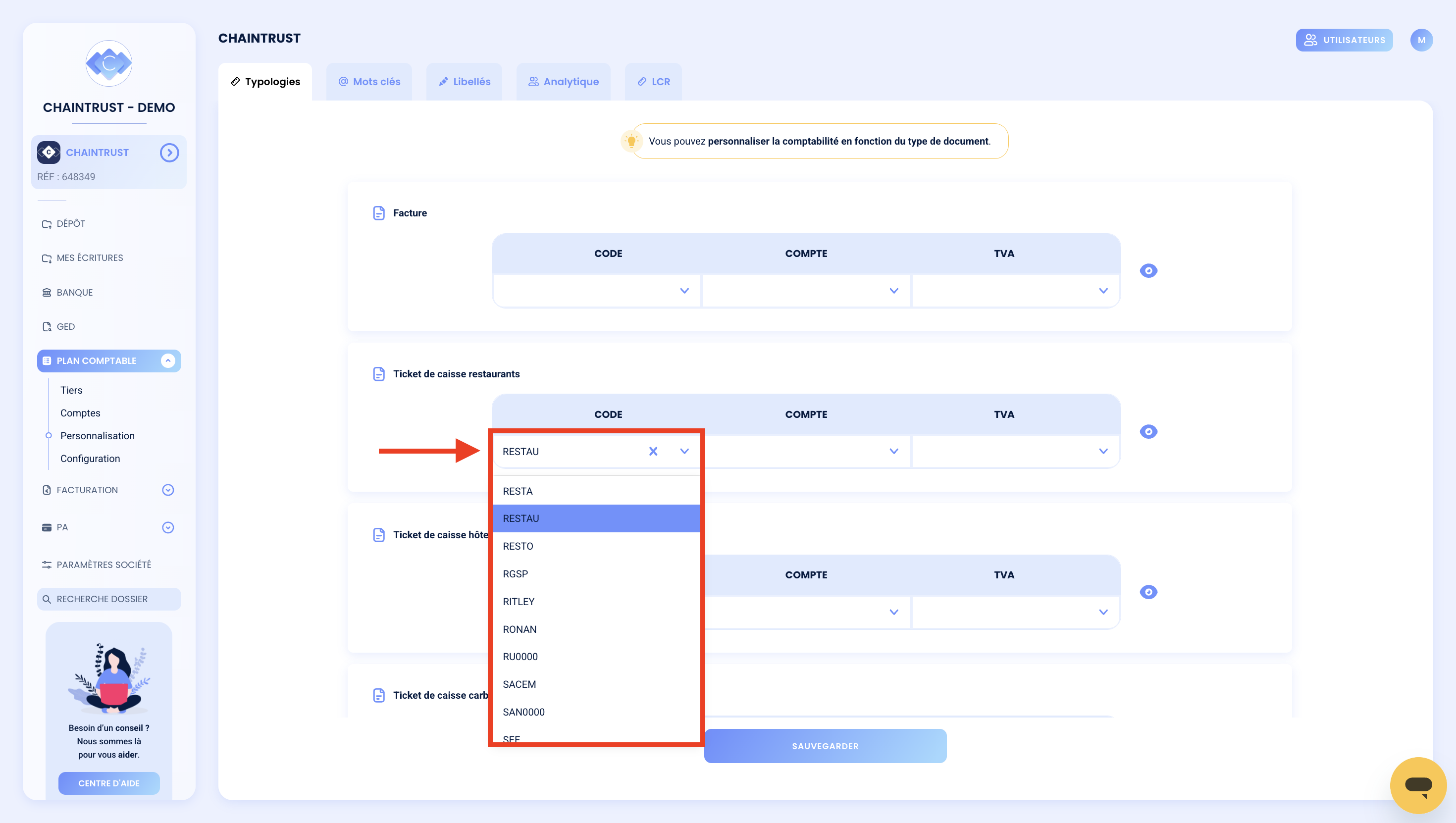Click the Ticket de caisse hôtel document icon
This screenshot has height=823, width=1456.
pos(379,535)
